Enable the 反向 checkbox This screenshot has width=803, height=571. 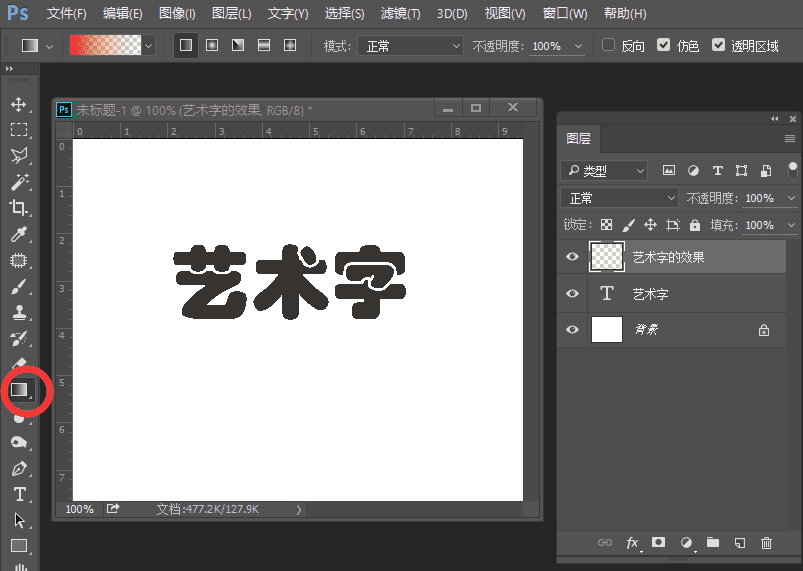(609, 46)
